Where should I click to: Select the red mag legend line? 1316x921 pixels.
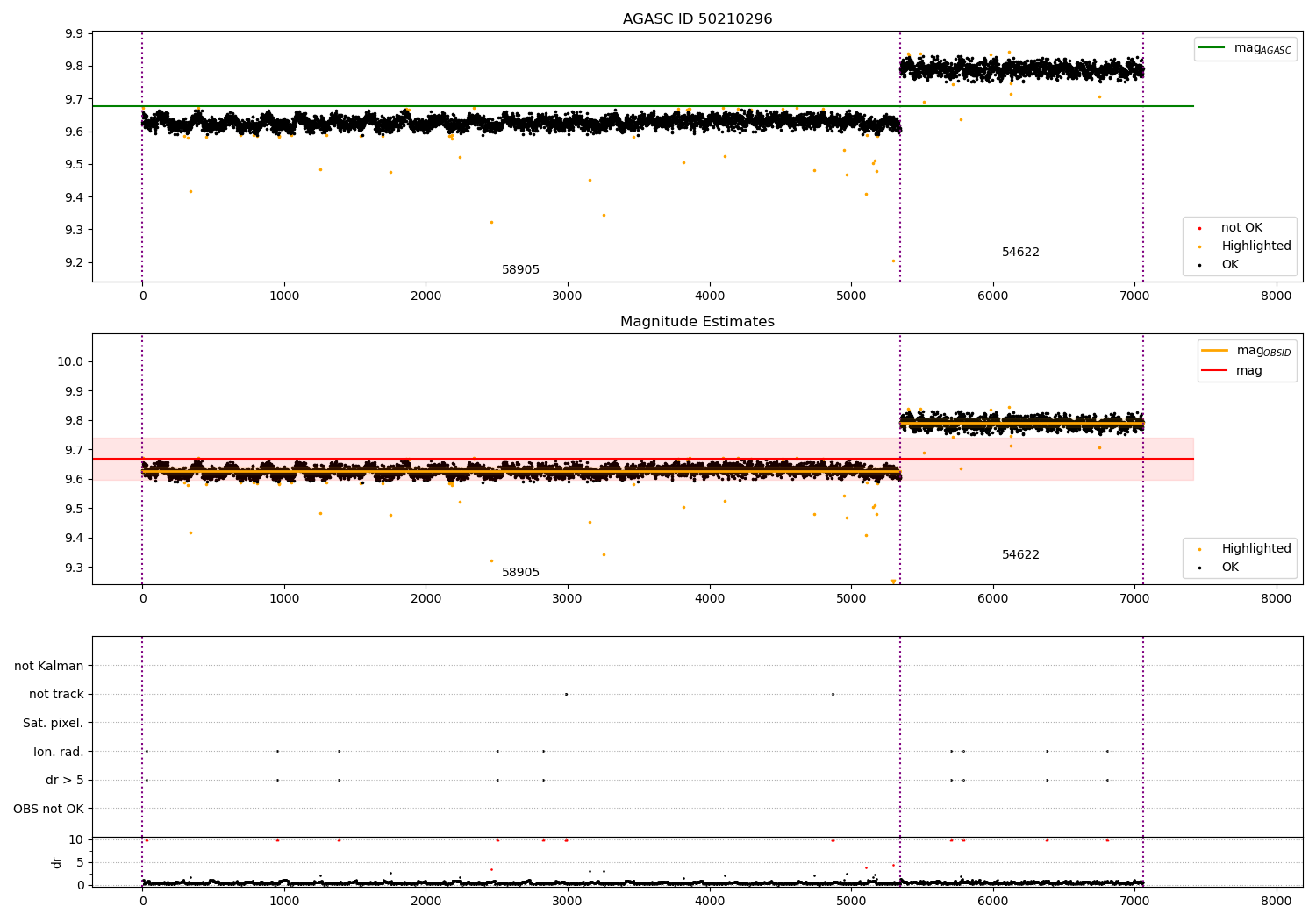[x=1215, y=371]
